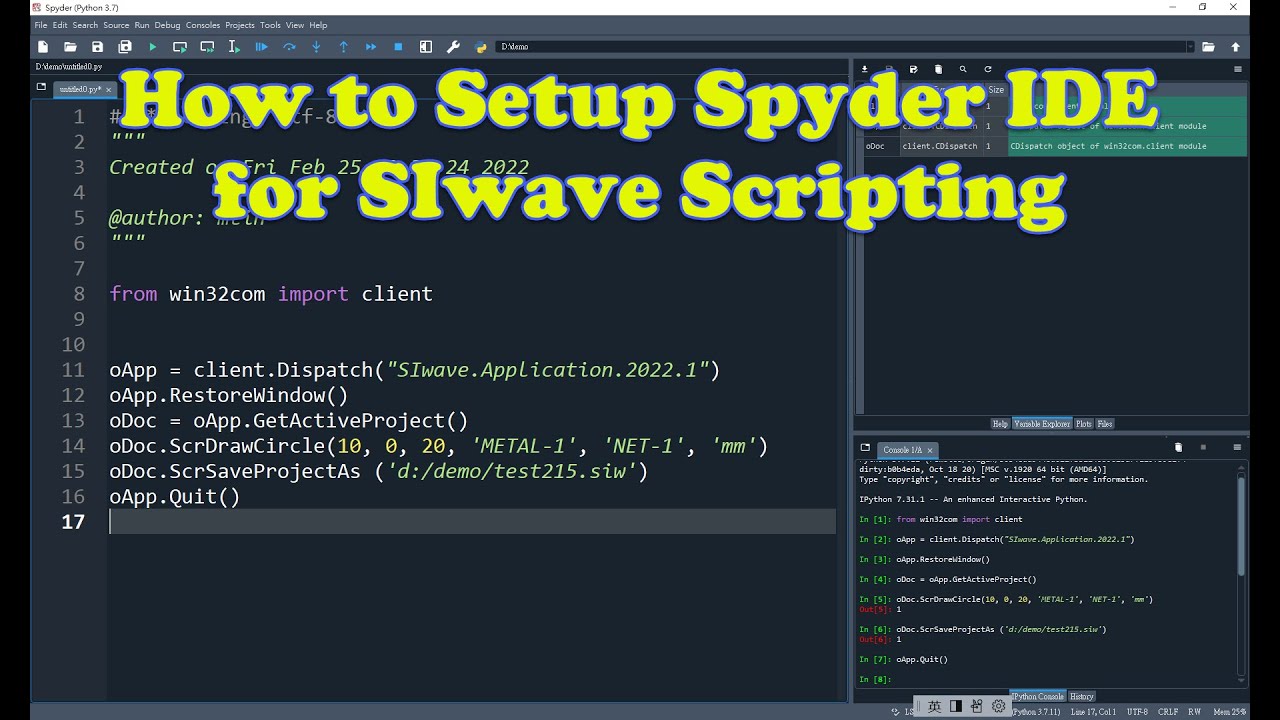Click the CRLF line ending status entry
This screenshot has height=720, width=1280.
1168,712
